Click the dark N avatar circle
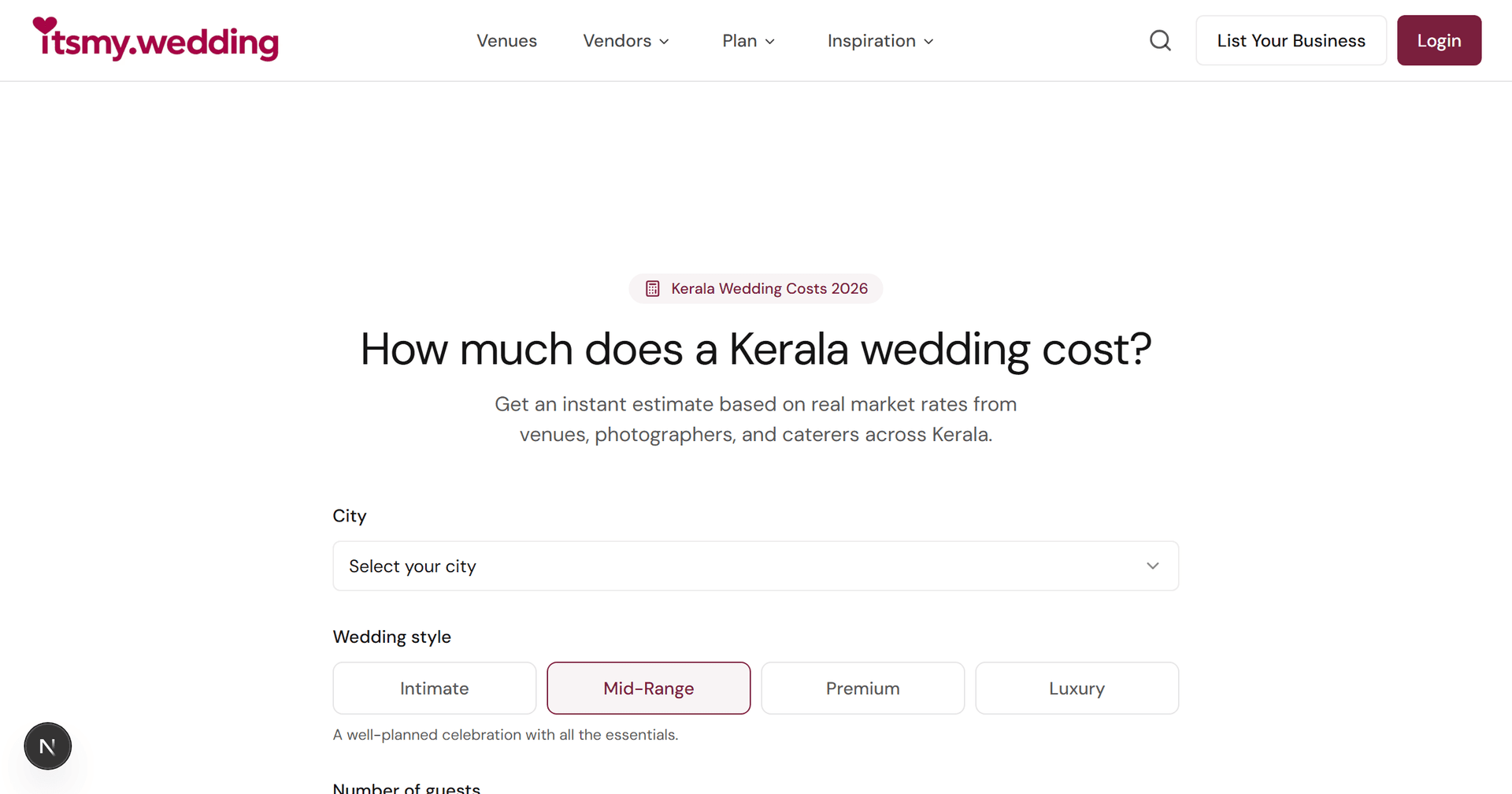 click(47, 745)
